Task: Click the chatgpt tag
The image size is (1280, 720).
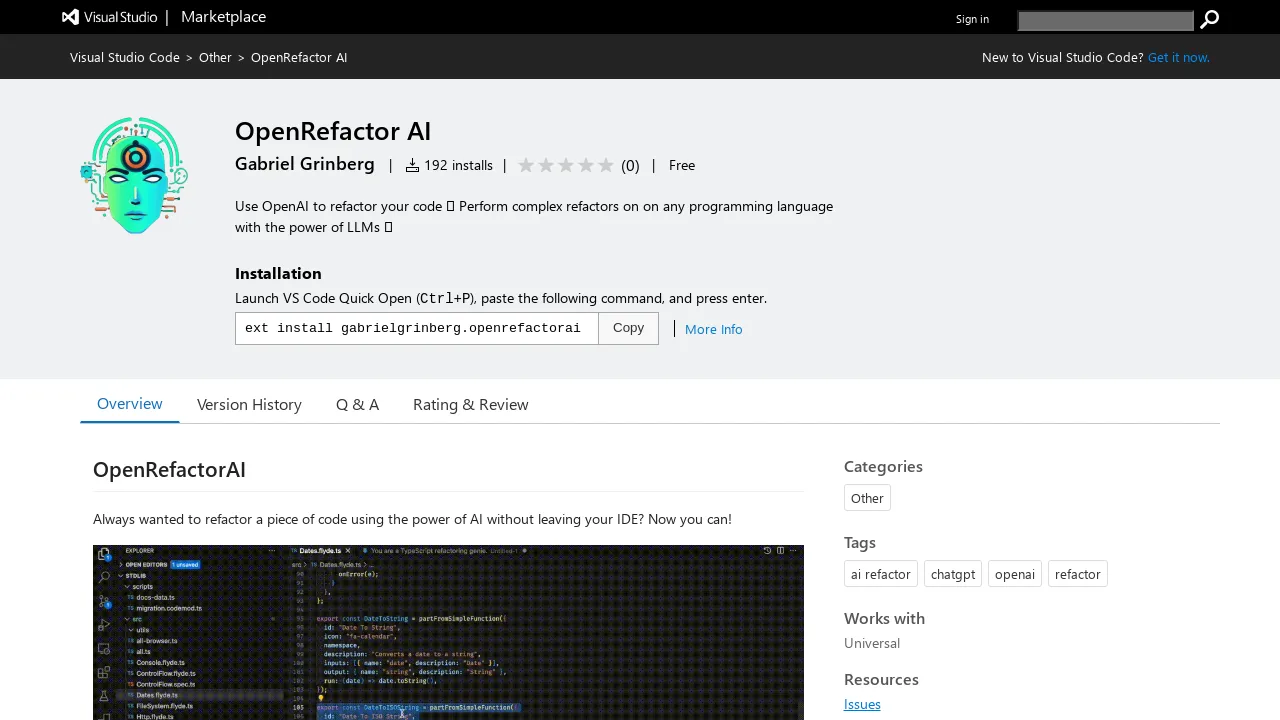Action: coord(952,574)
